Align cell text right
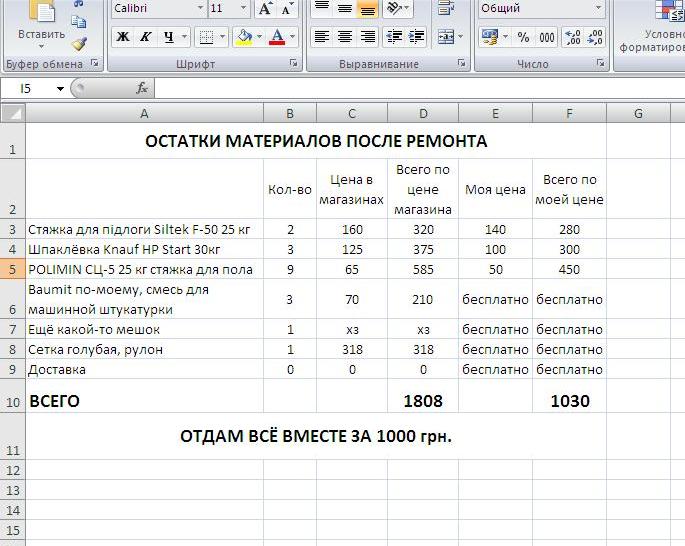Viewport: 685px width, 546px height. [x=368, y=37]
